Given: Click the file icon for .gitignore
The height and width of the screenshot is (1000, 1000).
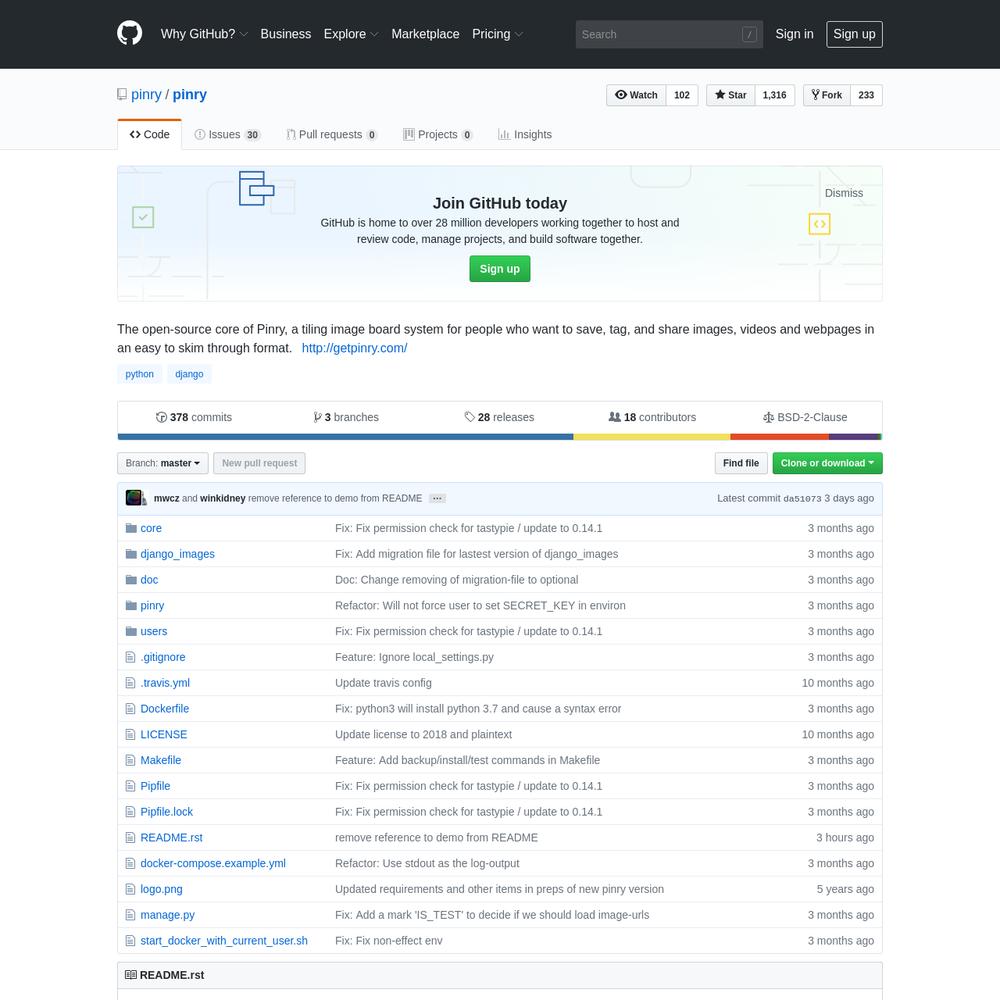Looking at the screenshot, I should 130,657.
